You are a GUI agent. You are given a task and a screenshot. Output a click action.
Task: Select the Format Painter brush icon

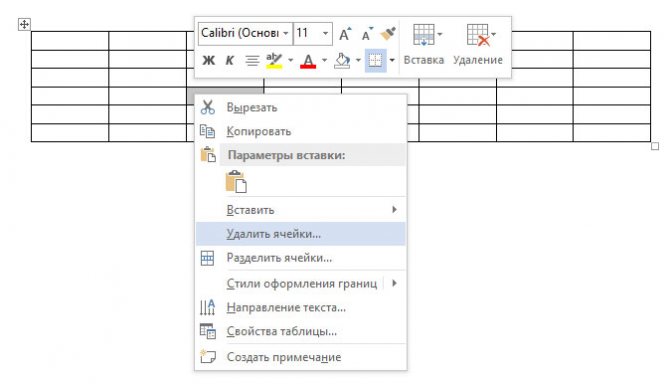click(388, 33)
